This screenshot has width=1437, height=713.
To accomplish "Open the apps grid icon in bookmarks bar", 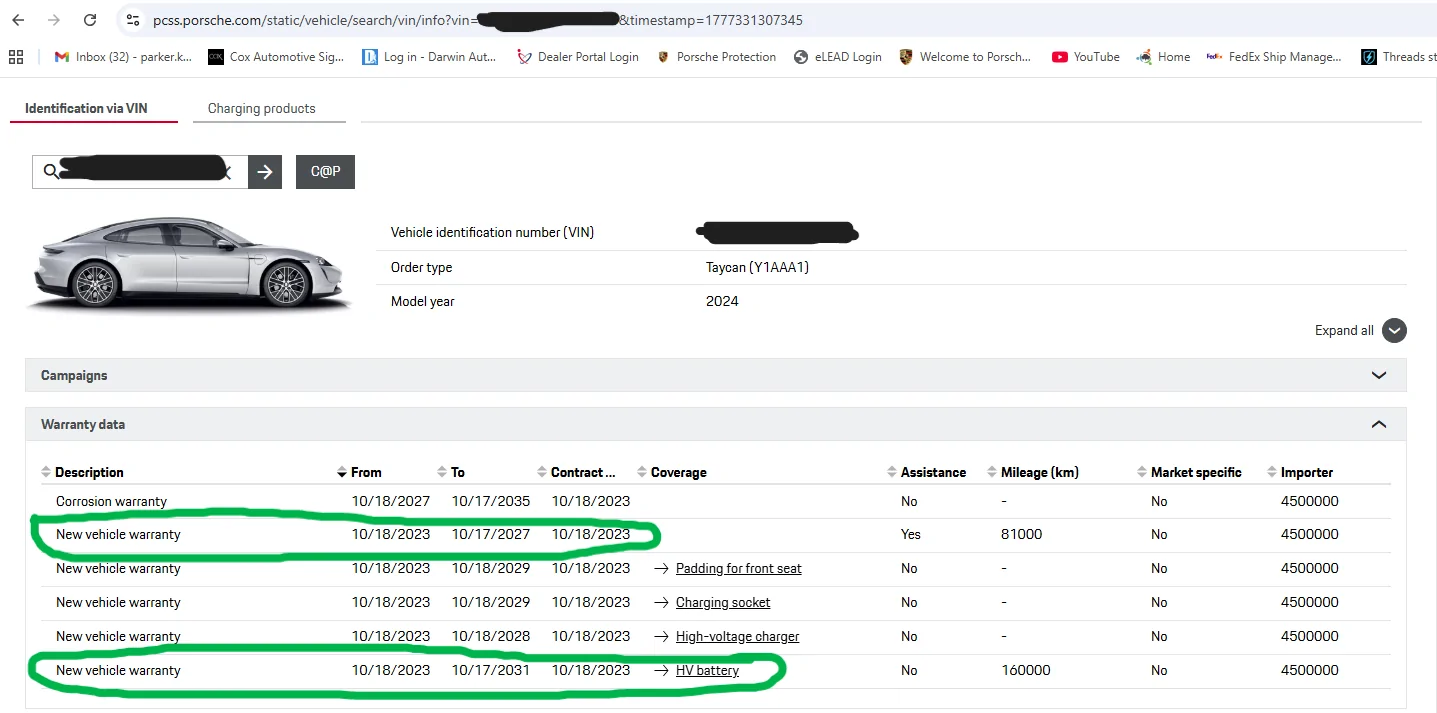I will (x=16, y=57).
